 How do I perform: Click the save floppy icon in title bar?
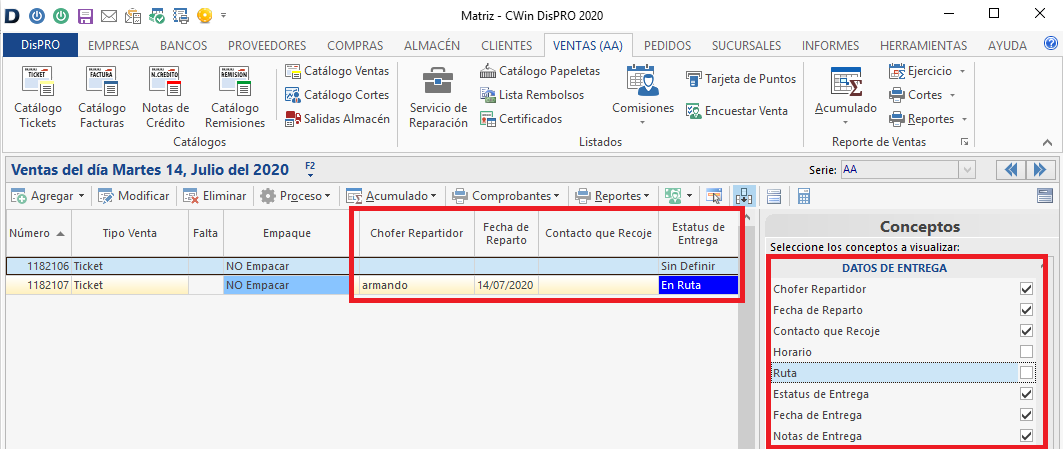click(x=85, y=14)
